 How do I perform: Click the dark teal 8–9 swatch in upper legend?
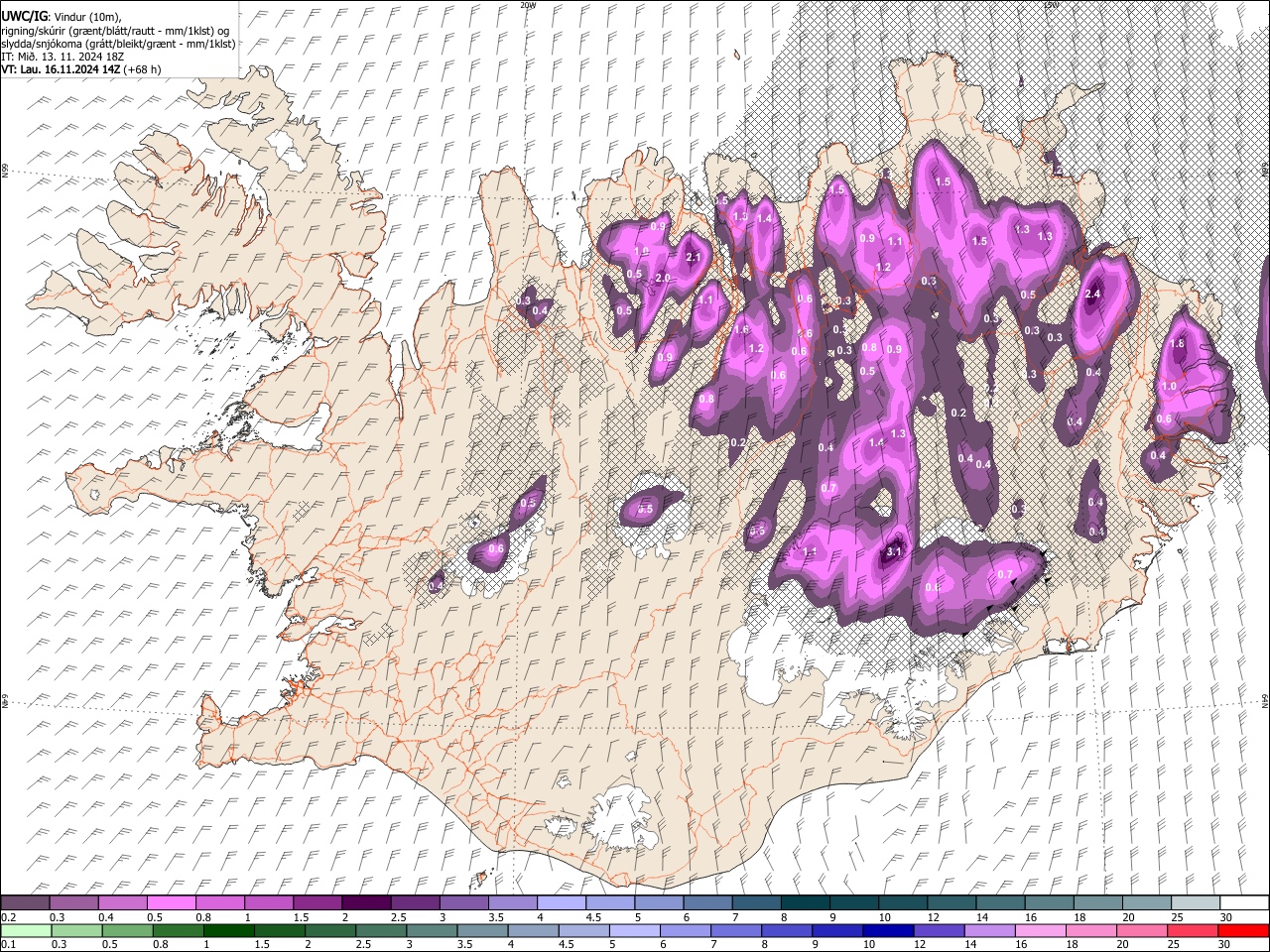(804, 902)
